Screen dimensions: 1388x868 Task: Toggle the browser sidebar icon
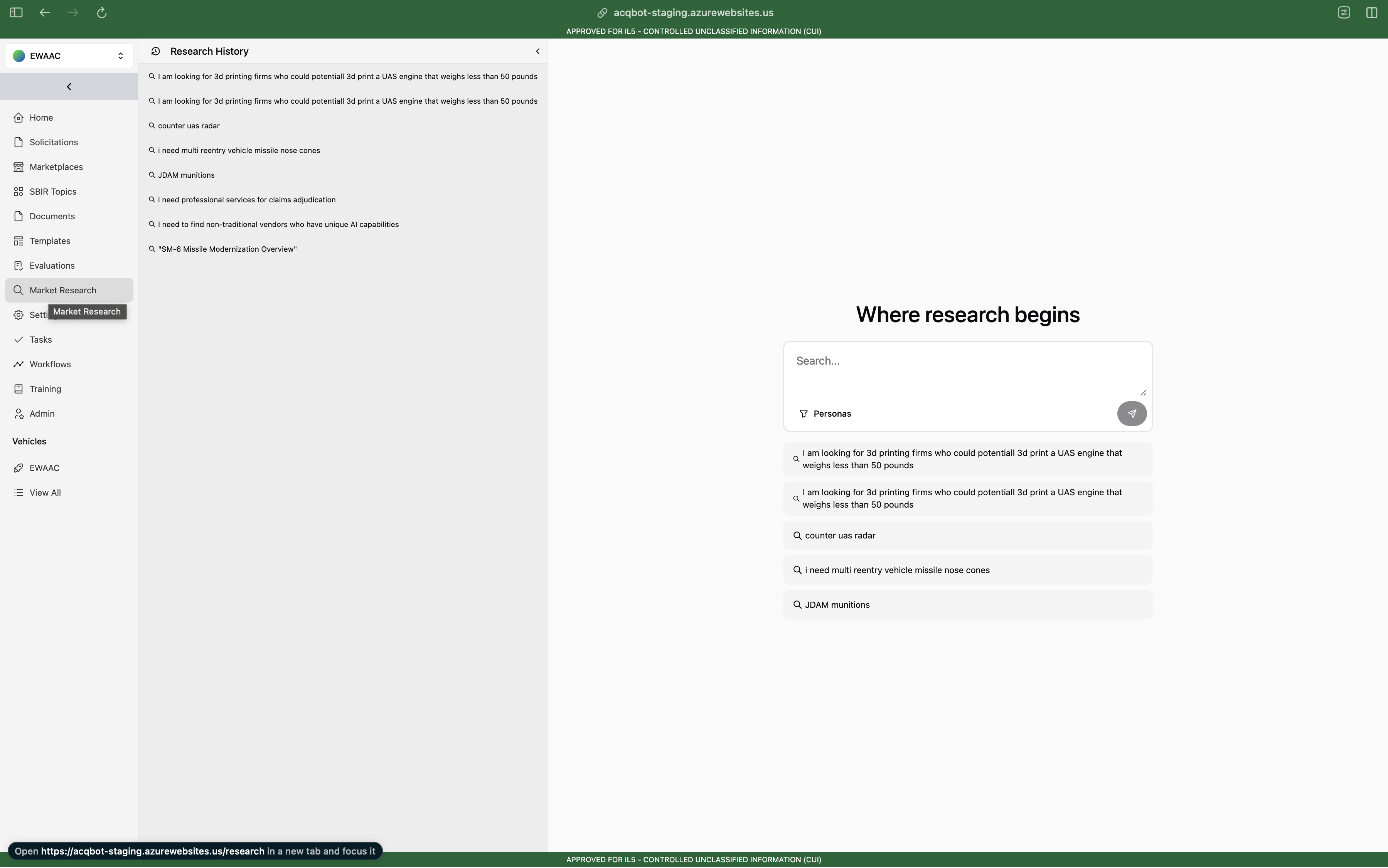pos(16,13)
